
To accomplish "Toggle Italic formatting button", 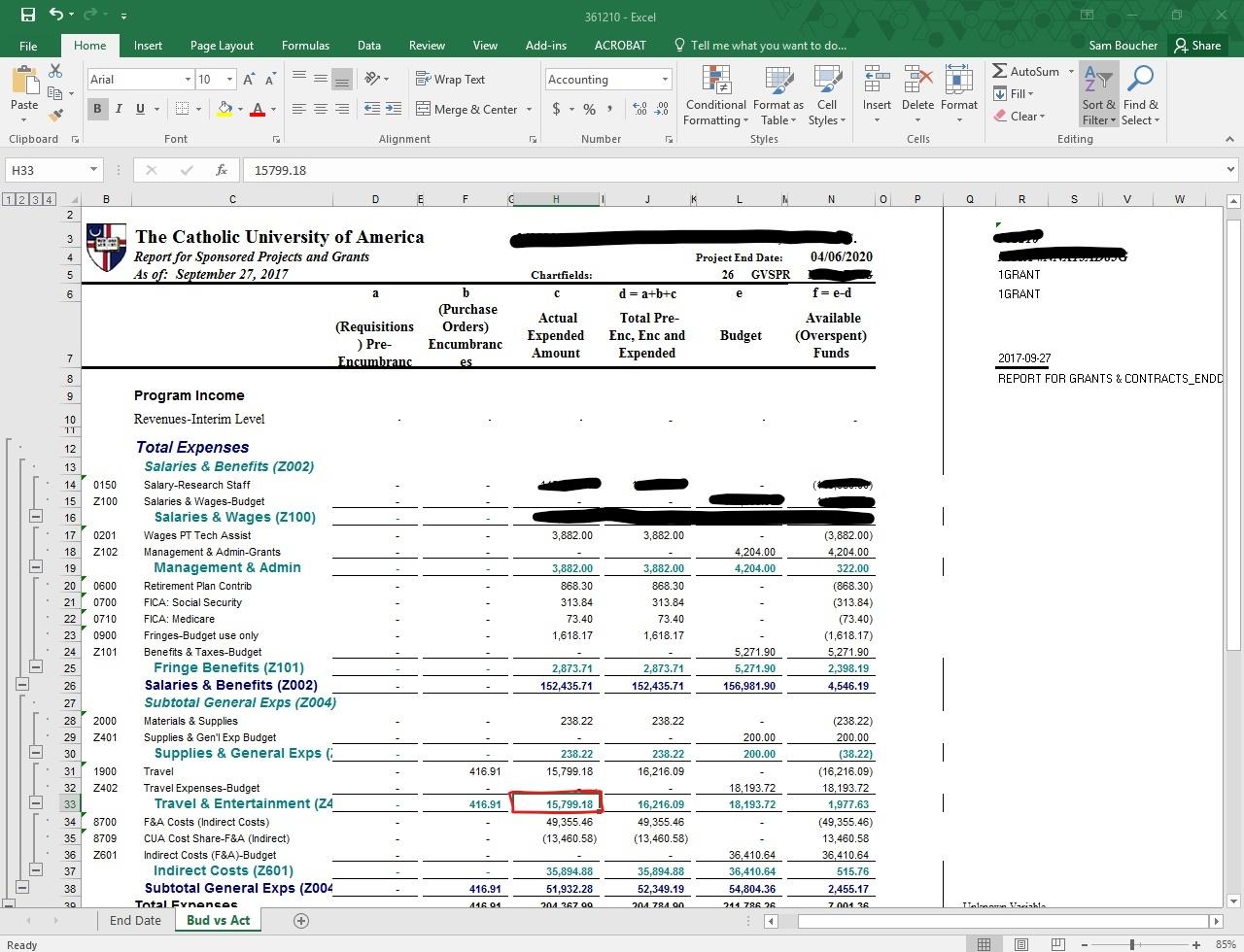I will tap(119, 109).
